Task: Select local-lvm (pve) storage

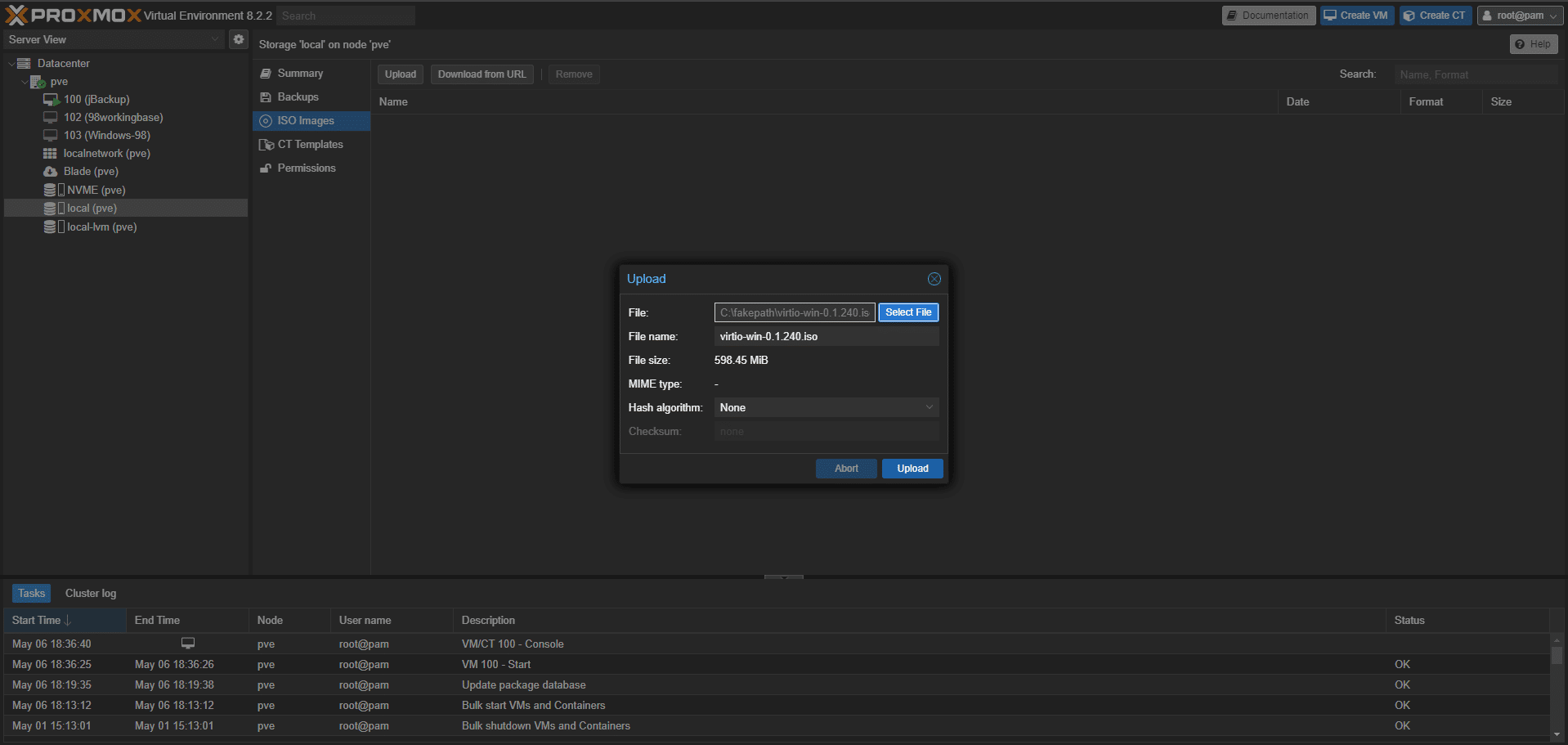Action: tap(101, 227)
